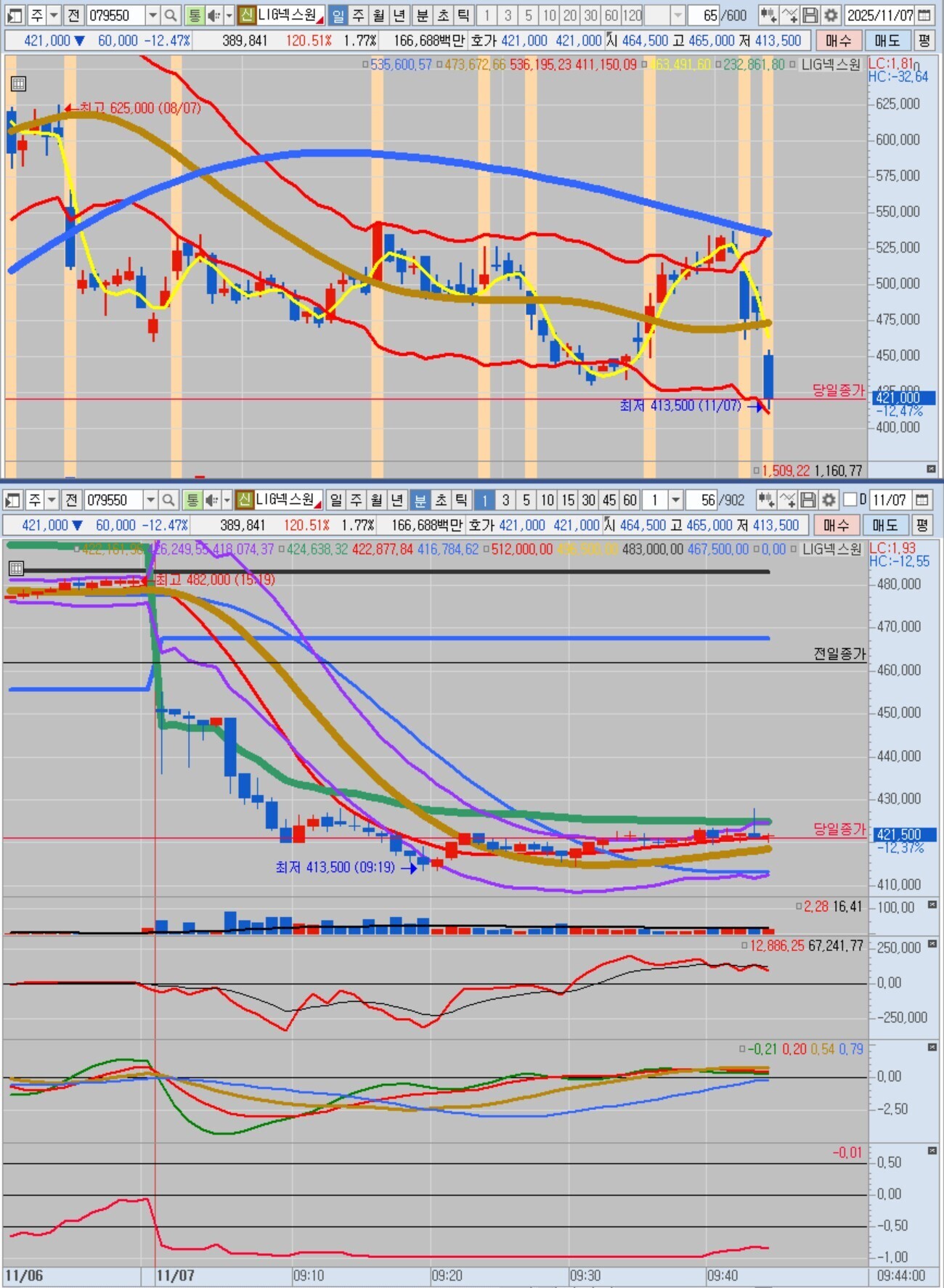The height and width of the screenshot is (1288, 944).
Task: Click the 079550 stock code field in the top chart
Action: point(115,15)
